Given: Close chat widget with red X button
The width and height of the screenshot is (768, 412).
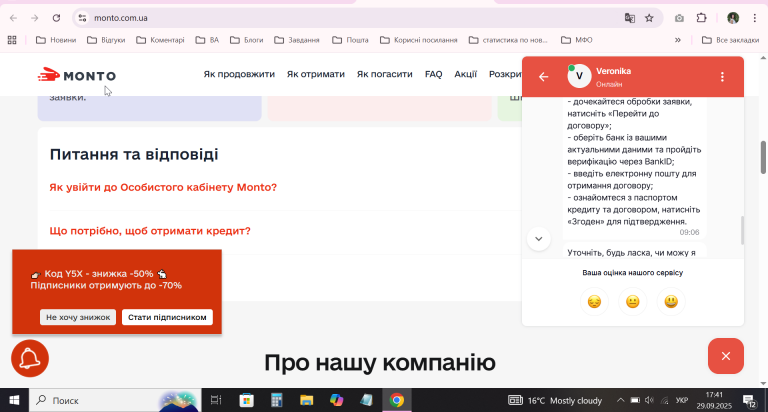Looking at the screenshot, I should [725, 356].
